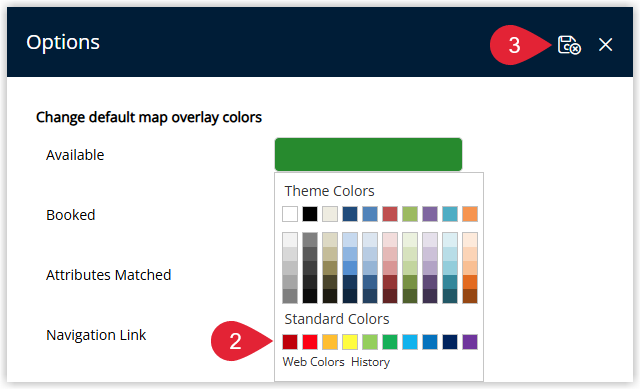
Task: Select the sky blue standard color swatch
Action: (410, 342)
